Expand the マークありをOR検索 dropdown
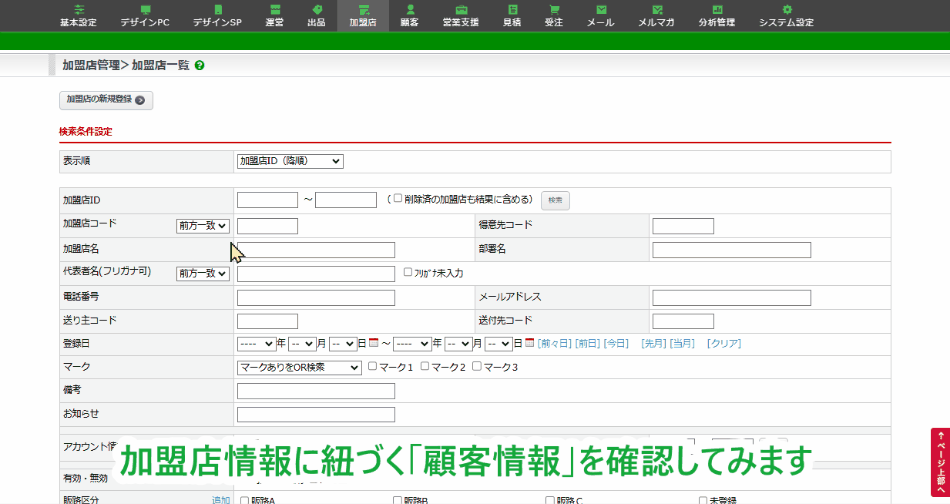The image size is (950, 504). 299,368
